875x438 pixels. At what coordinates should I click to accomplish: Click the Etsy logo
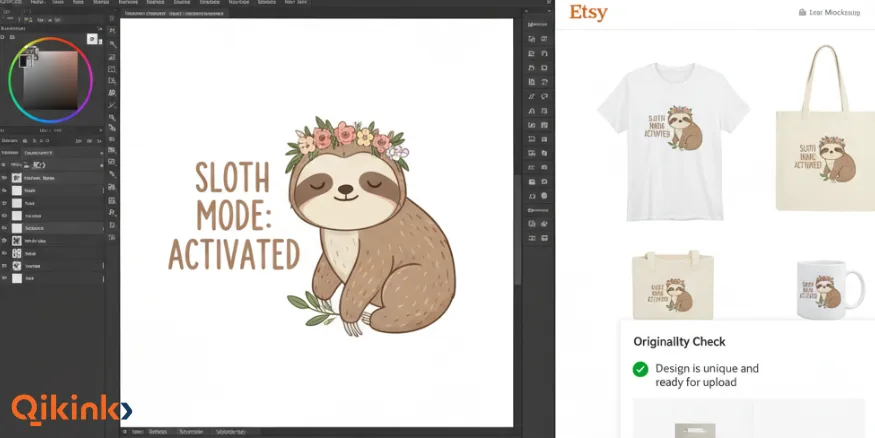(x=588, y=13)
